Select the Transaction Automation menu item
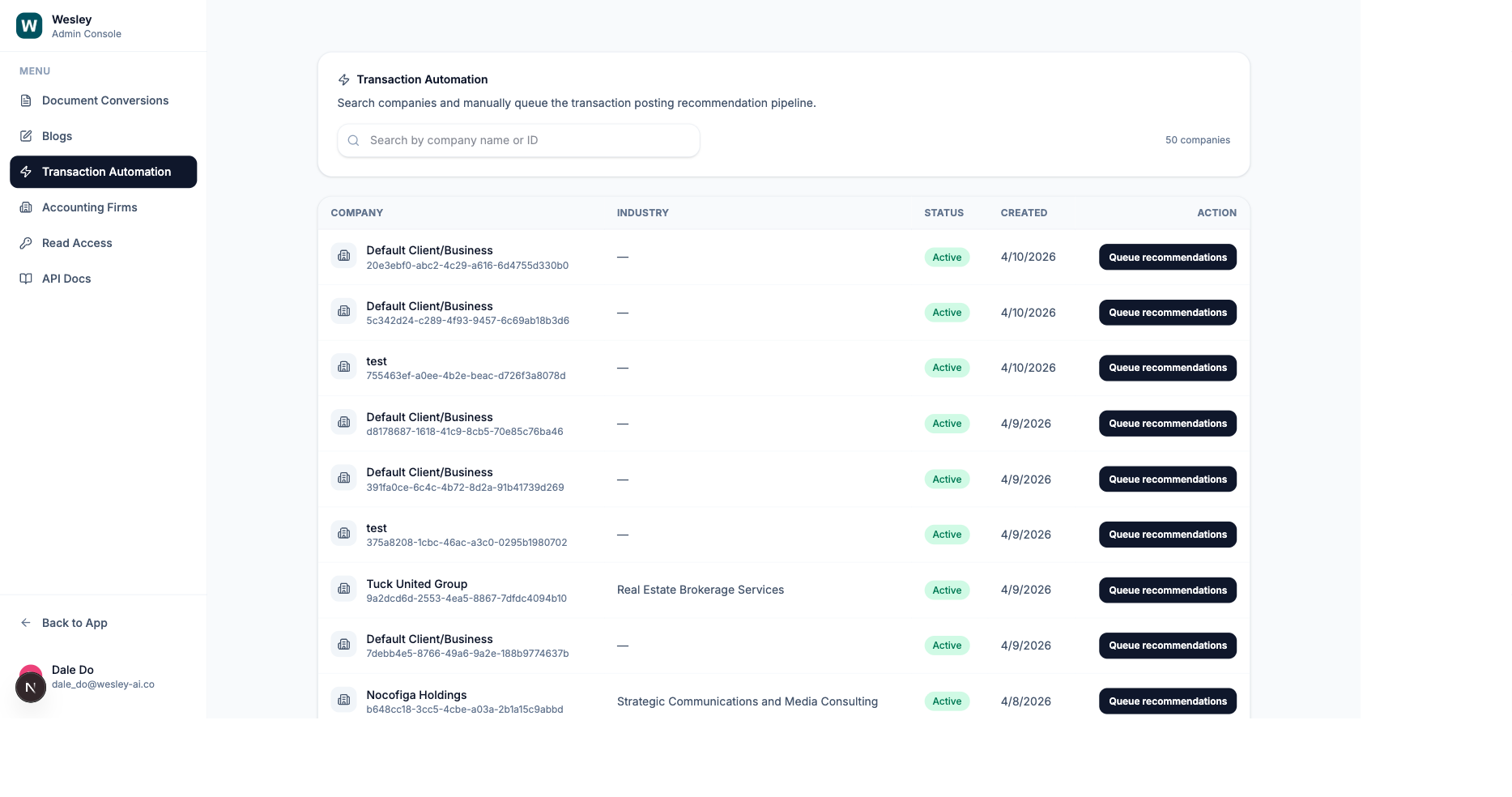The height and width of the screenshot is (797, 1512). pyautogui.click(x=106, y=172)
